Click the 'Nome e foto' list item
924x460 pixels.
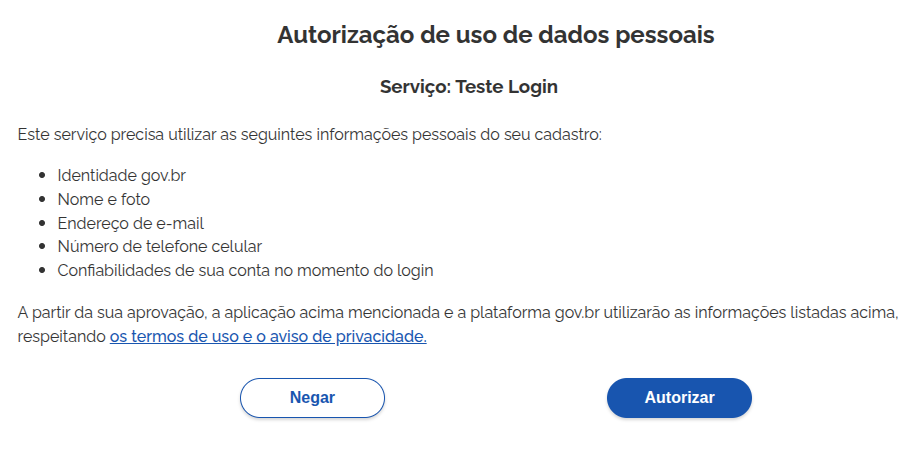103,200
